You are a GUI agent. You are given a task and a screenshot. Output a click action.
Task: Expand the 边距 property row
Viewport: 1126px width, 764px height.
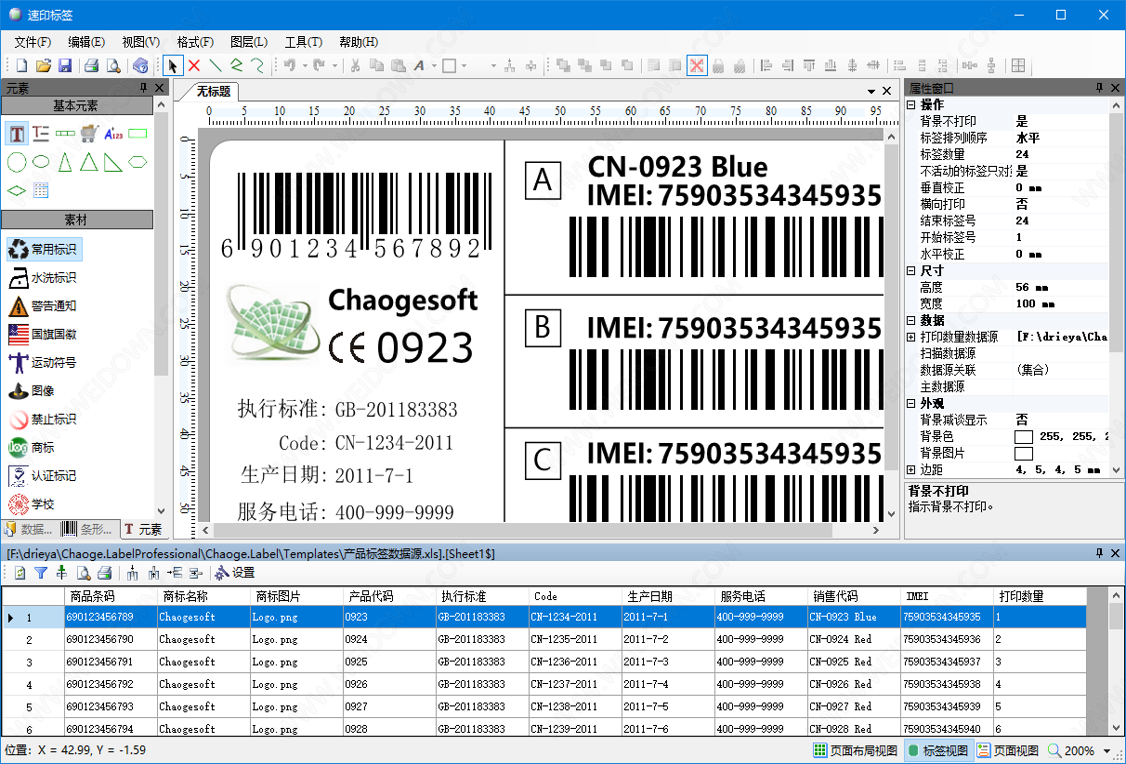pos(911,470)
